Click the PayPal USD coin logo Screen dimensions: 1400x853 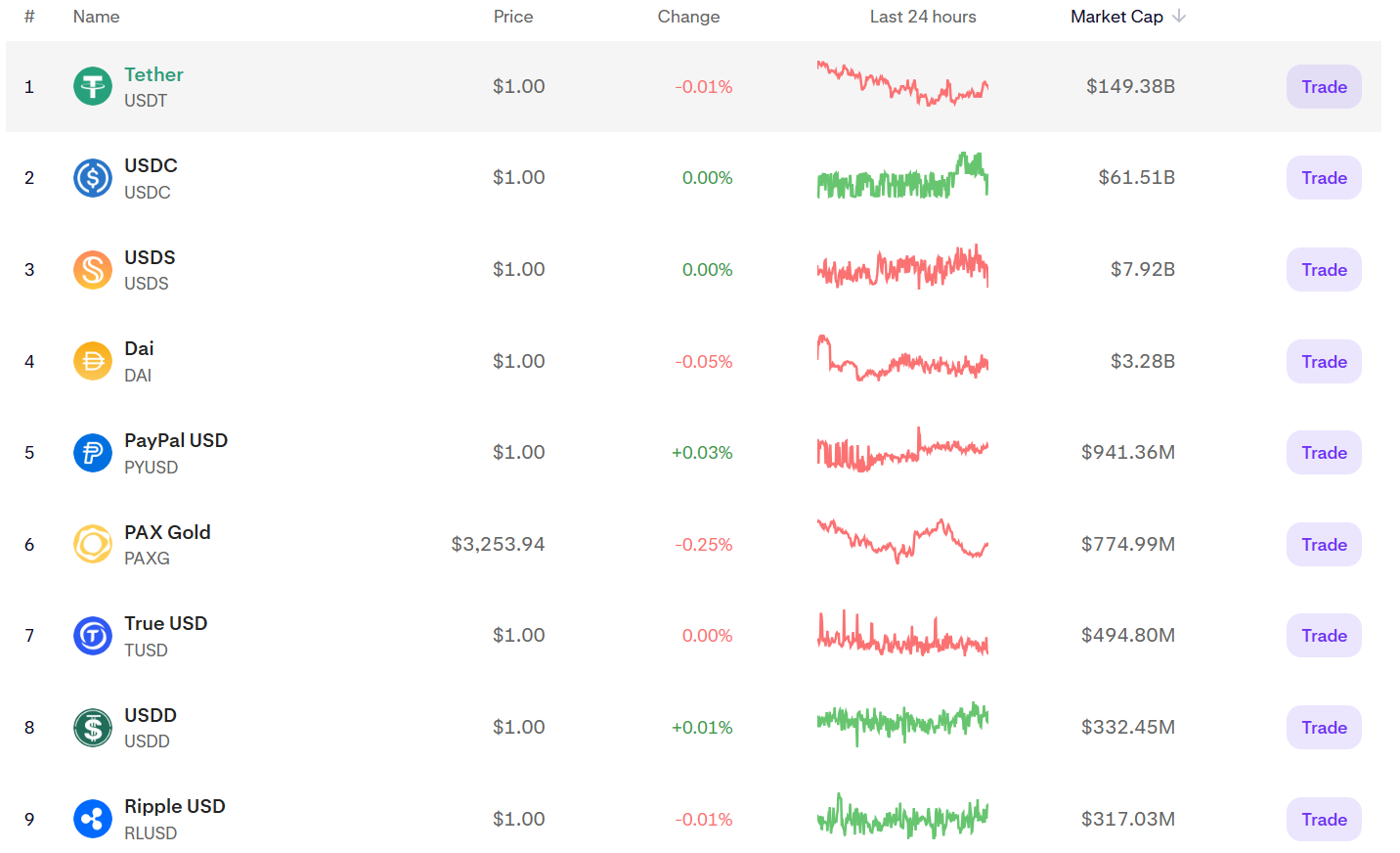pyautogui.click(x=93, y=453)
